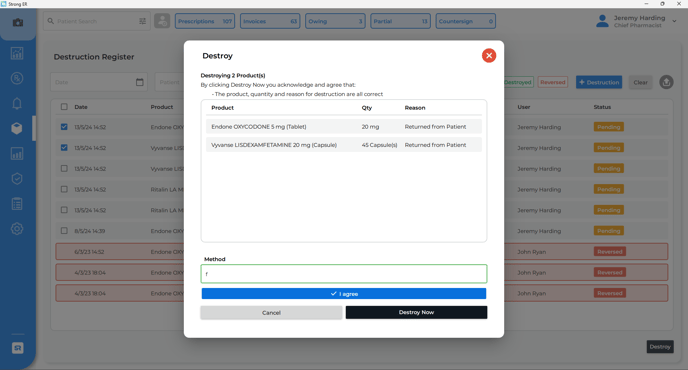Viewport: 688px width, 370px height.
Task: Open search filter options icon
Action: [143, 21]
